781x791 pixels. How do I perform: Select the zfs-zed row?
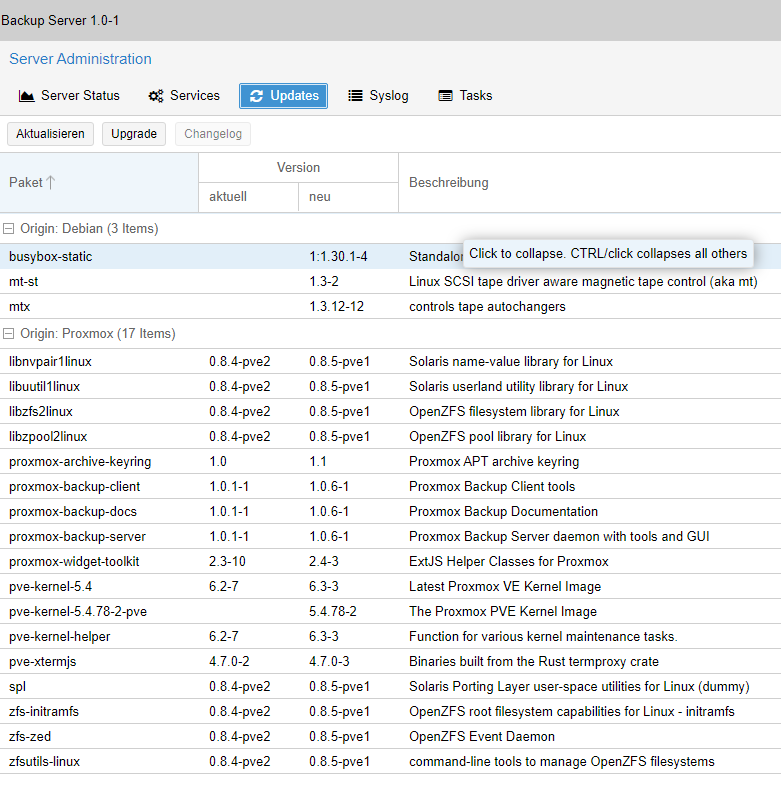click(390, 737)
